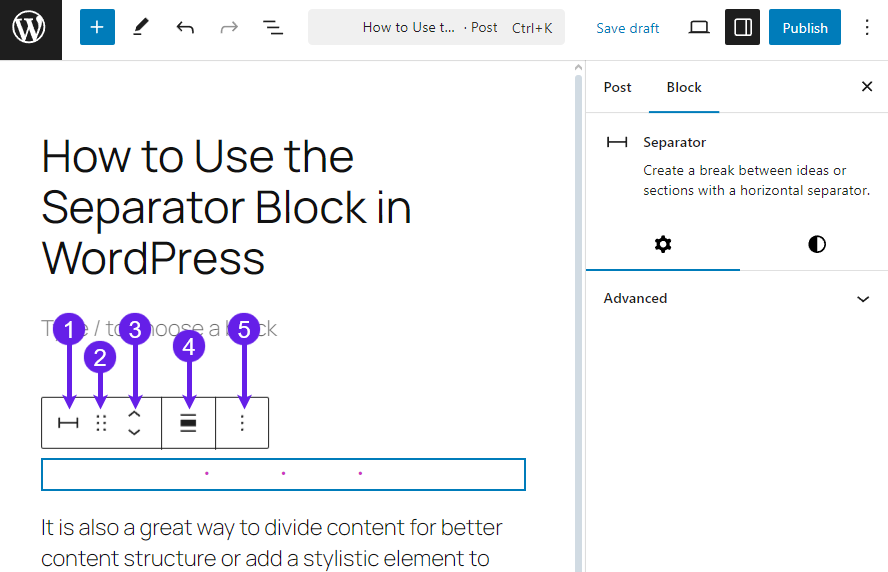Close the settings sidebar
888x572 pixels.
866,87
